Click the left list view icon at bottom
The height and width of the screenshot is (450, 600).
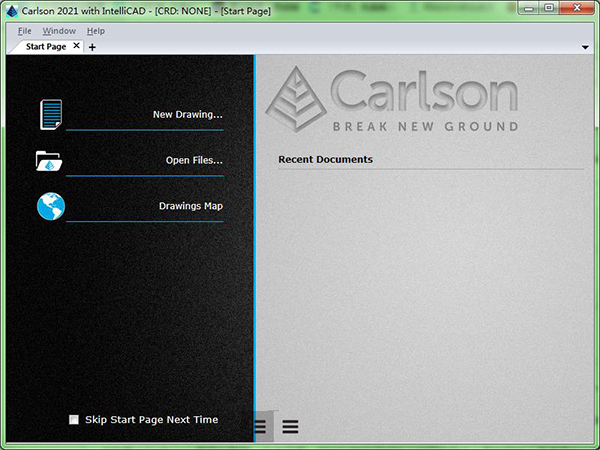[261, 427]
